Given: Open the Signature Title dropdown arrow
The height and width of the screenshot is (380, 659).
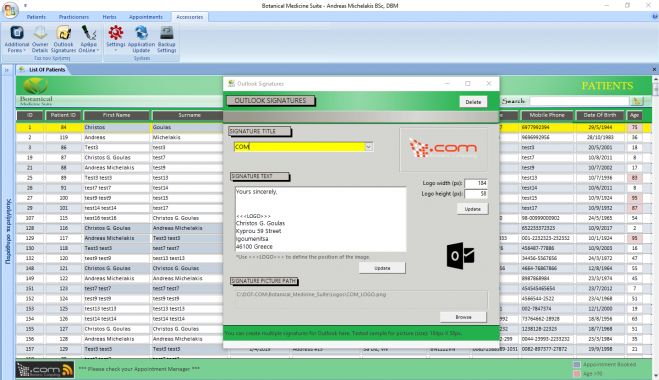Looking at the screenshot, I should [x=369, y=147].
